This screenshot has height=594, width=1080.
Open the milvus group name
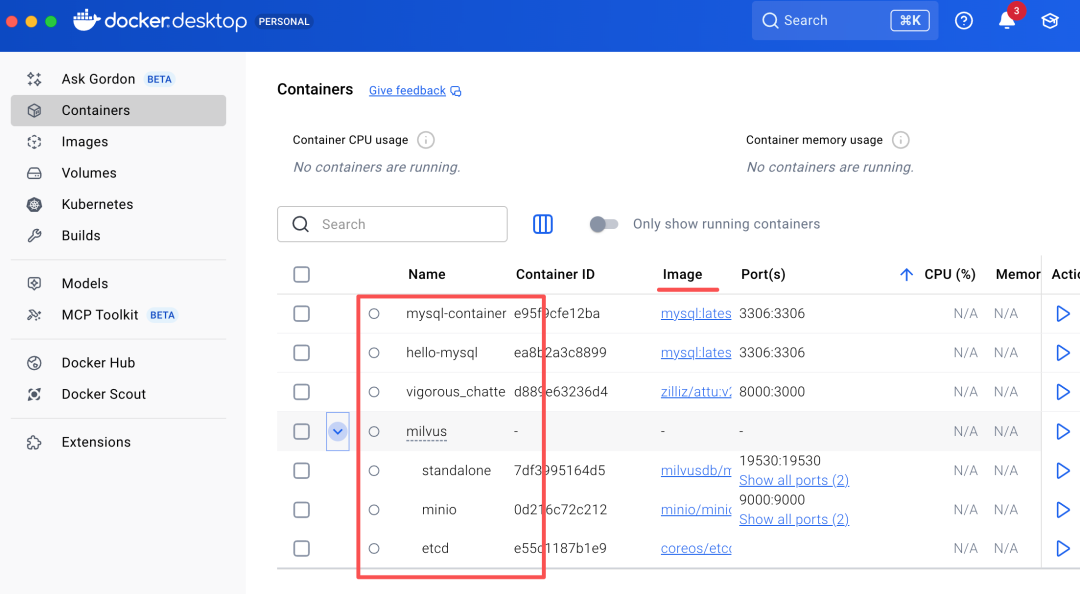[426, 431]
